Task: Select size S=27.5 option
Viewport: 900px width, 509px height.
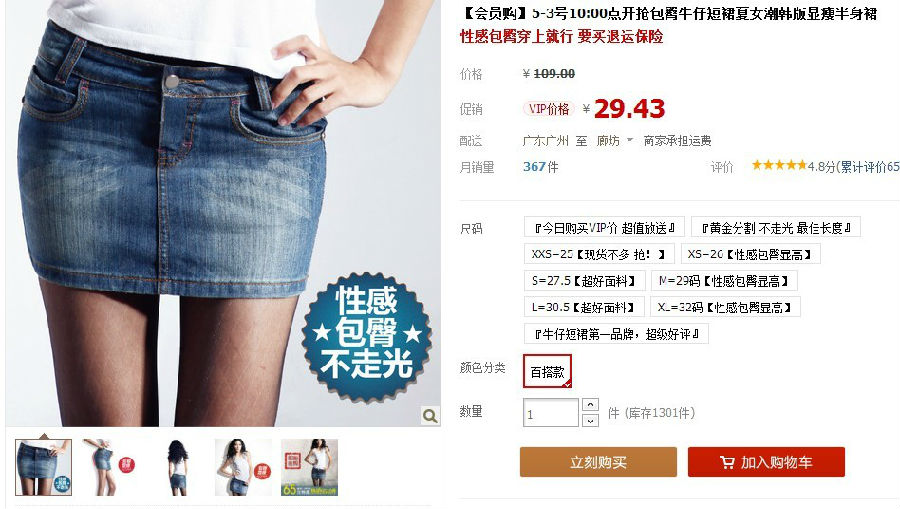Action: 584,281
